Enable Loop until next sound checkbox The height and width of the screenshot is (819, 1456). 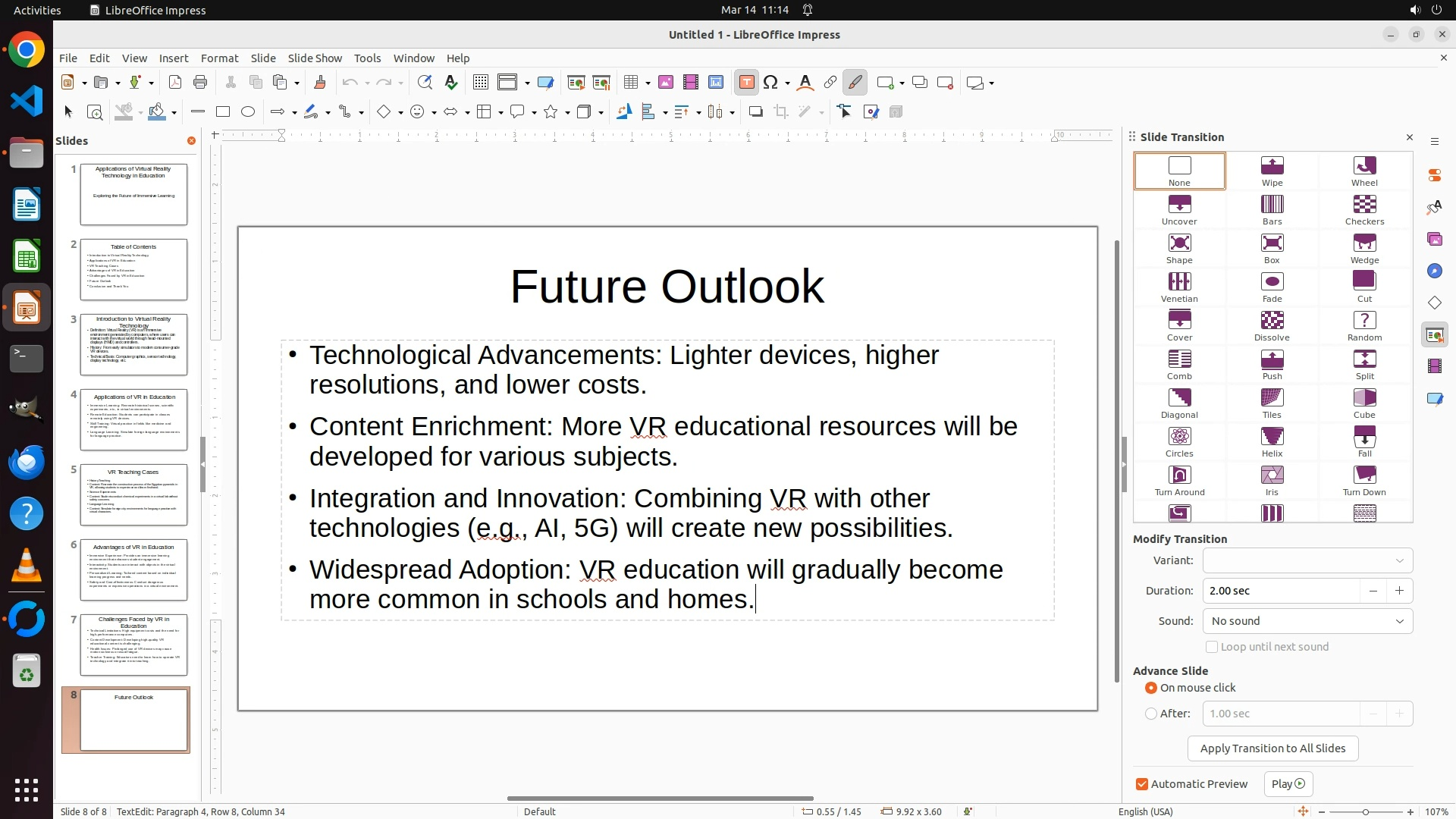click(1212, 647)
